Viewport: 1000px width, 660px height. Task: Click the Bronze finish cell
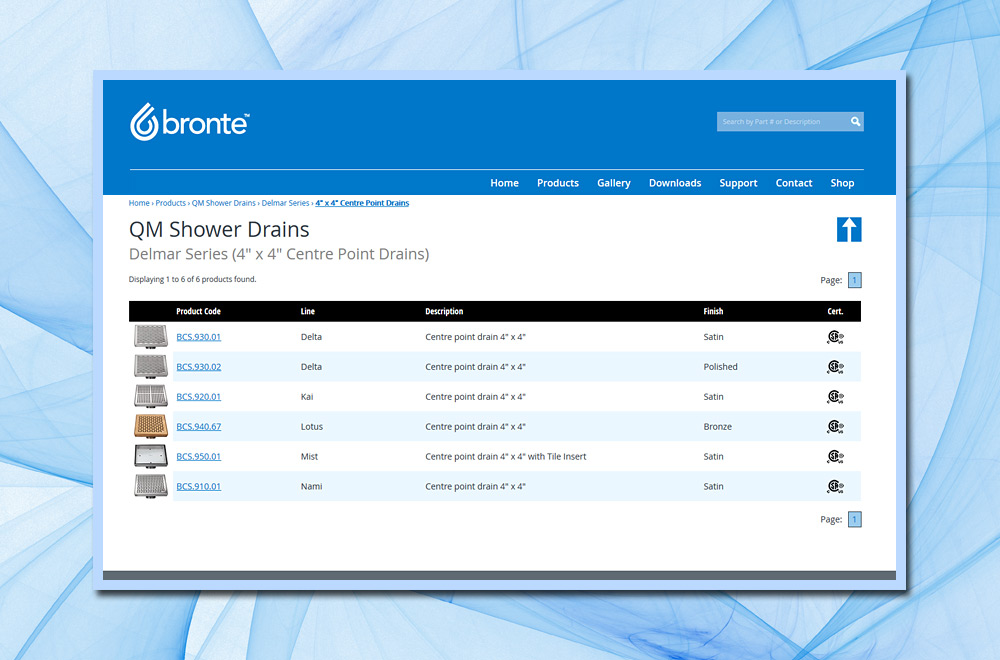point(717,427)
